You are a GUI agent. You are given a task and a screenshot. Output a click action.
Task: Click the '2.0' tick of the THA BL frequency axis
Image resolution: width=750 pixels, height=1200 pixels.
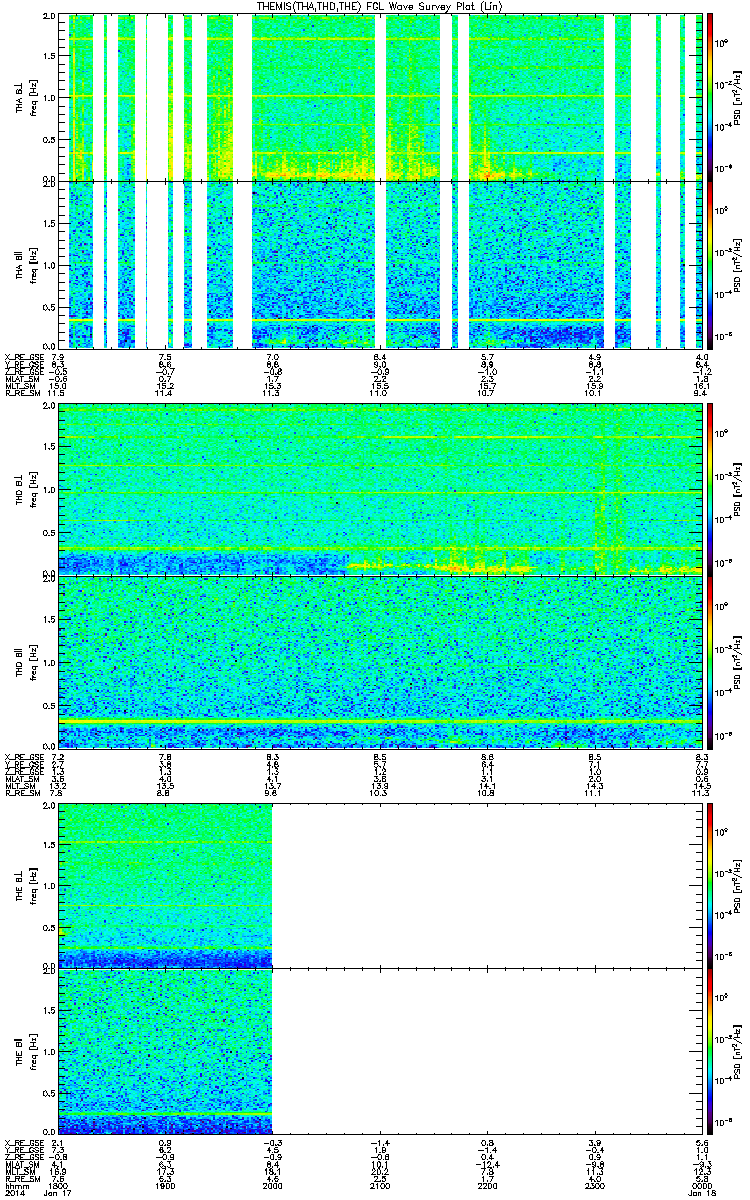(x=49, y=18)
